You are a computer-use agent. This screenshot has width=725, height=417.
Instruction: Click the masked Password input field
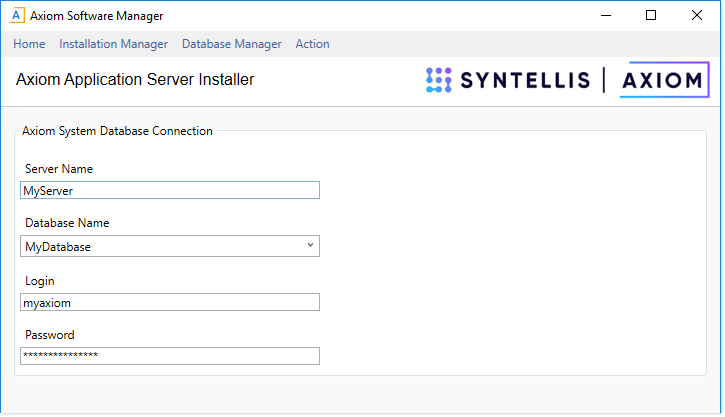[170, 356]
